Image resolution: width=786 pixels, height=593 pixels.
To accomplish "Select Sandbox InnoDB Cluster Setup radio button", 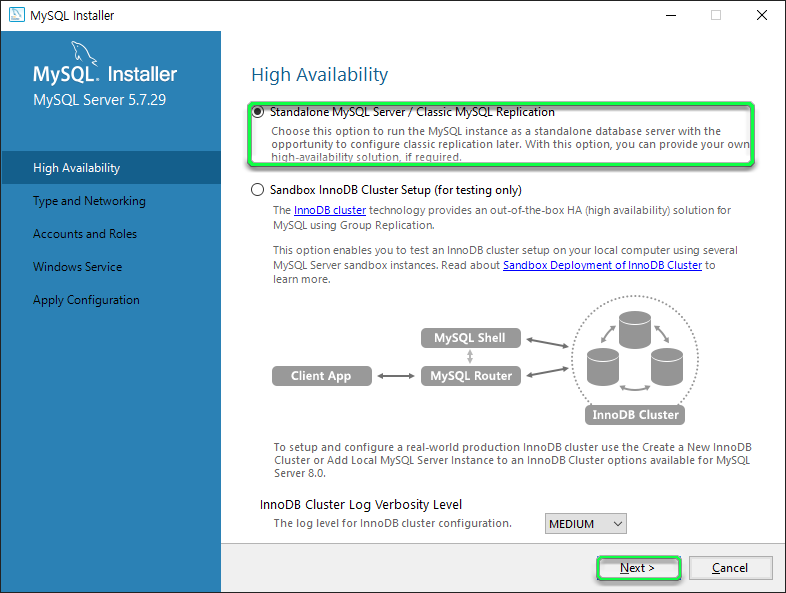I will 258,190.
